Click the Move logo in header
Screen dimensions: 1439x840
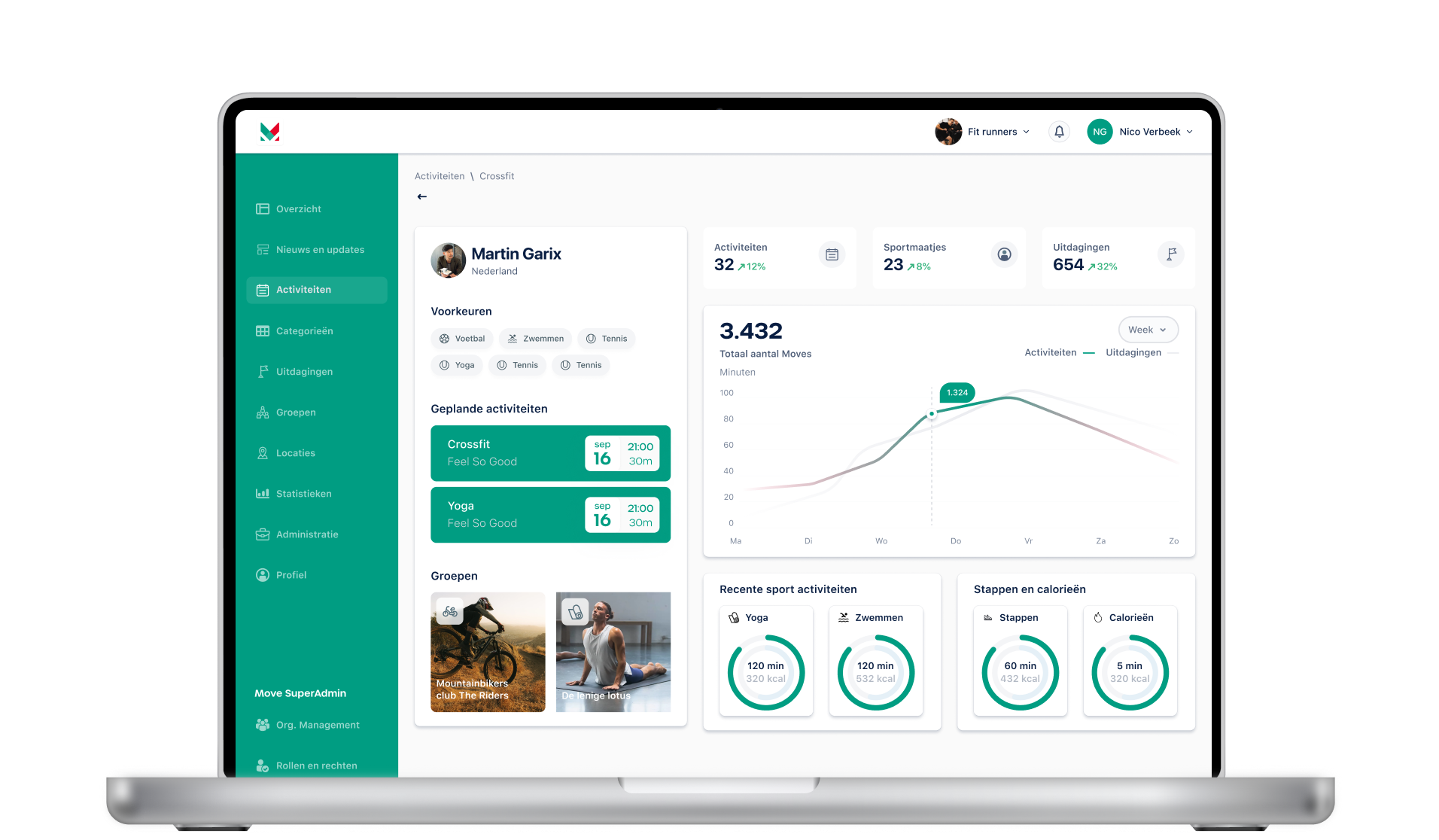269,132
